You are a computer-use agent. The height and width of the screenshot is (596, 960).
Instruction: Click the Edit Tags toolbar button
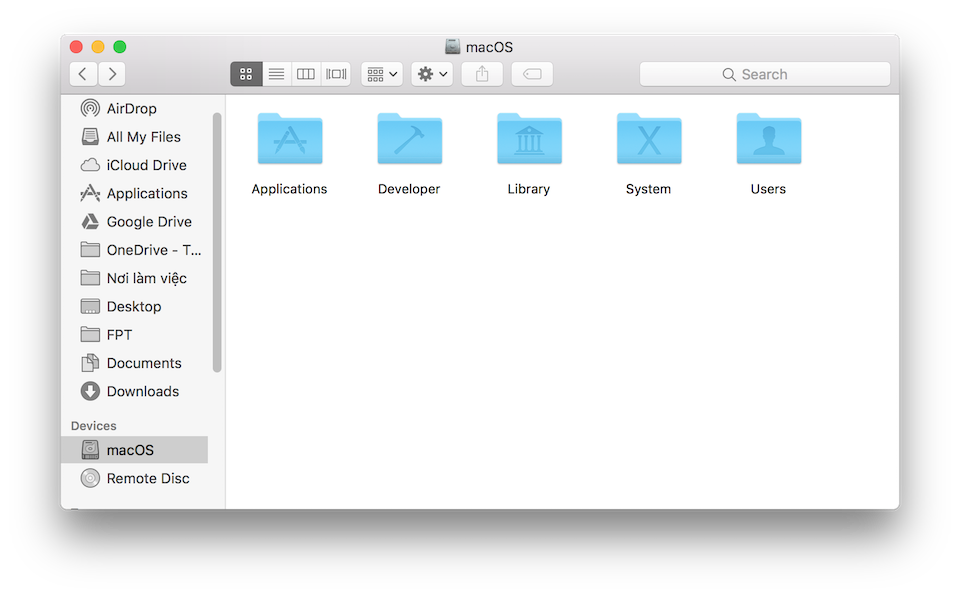[x=532, y=74]
